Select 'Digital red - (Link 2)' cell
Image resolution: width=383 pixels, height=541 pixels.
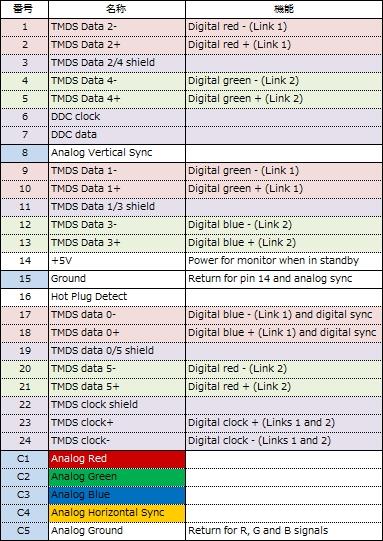(284, 369)
